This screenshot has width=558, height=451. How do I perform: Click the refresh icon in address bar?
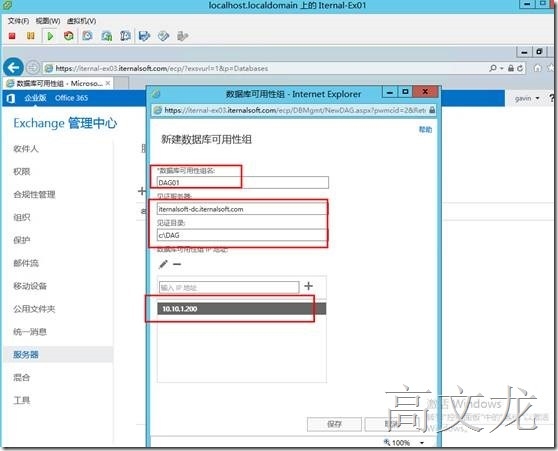[x=520, y=68]
